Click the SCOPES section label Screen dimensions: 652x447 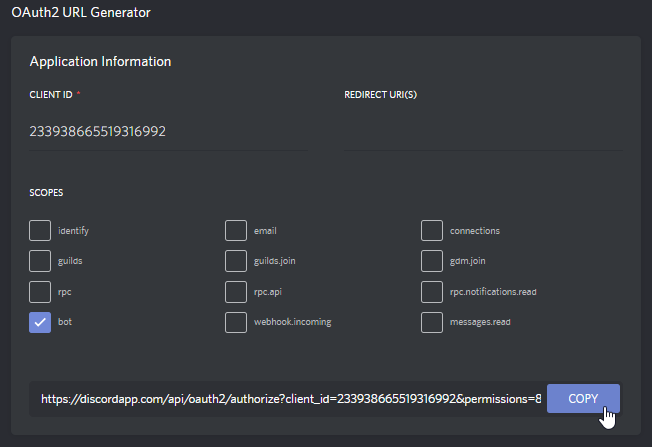47,192
